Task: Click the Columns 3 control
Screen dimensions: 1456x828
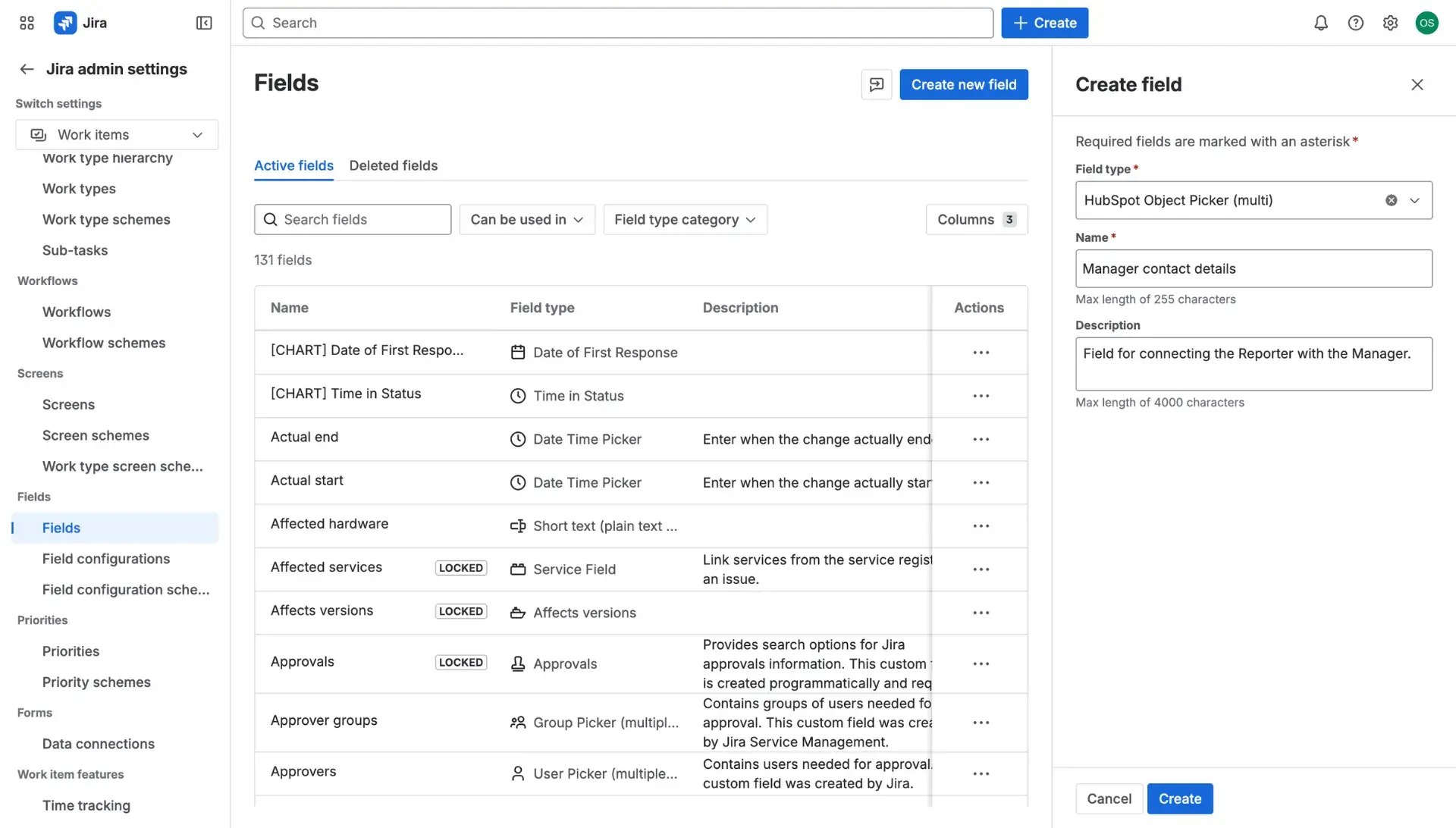Action: pos(976,219)
